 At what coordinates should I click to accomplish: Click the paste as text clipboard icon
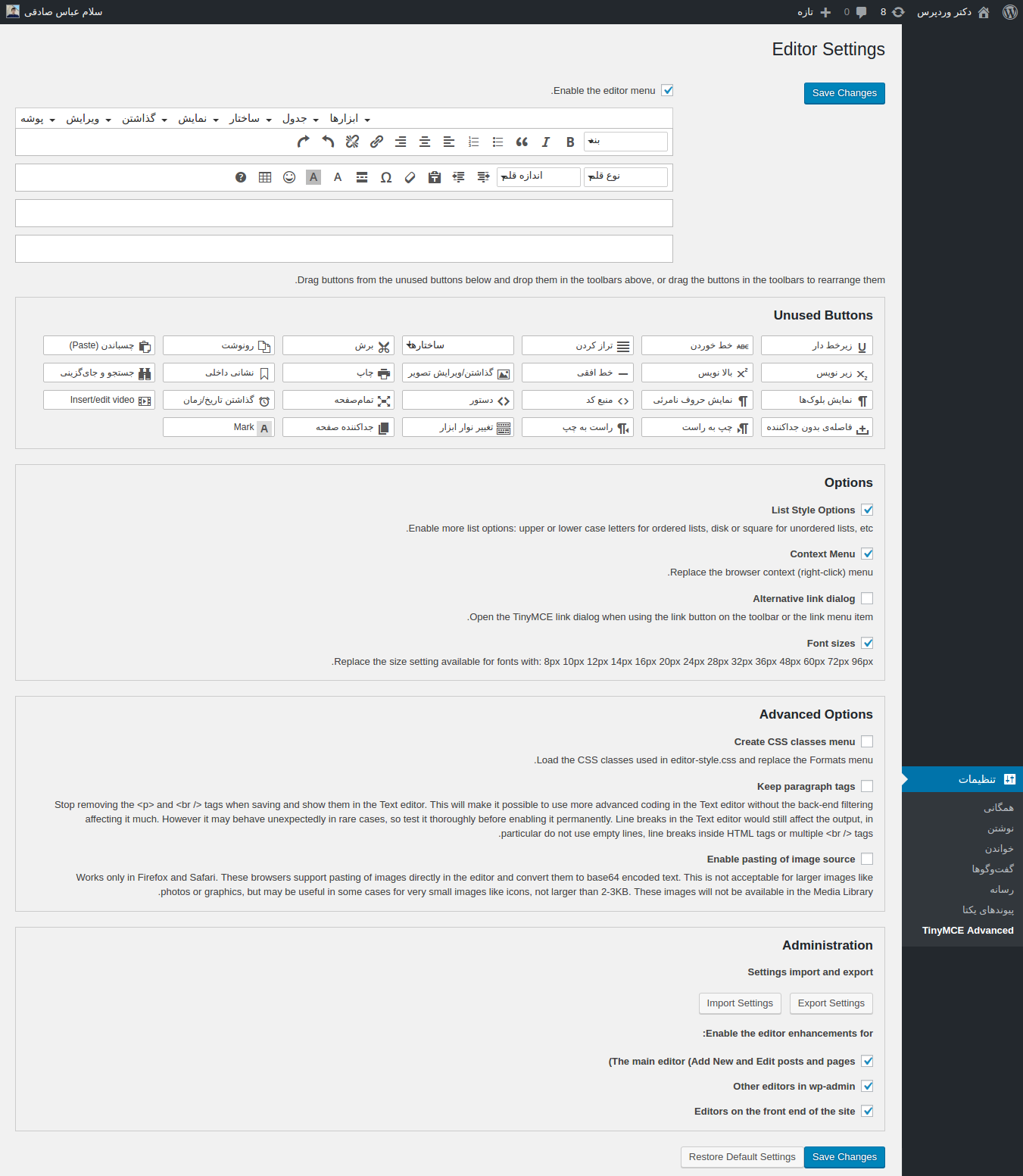point(435,177)
